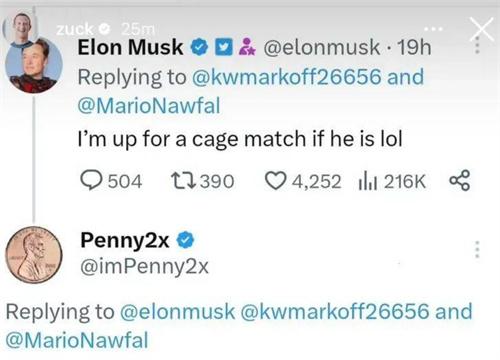
Task: Click Elon Musk's blue verified checkmark badge
Action: tap(199, 47)
